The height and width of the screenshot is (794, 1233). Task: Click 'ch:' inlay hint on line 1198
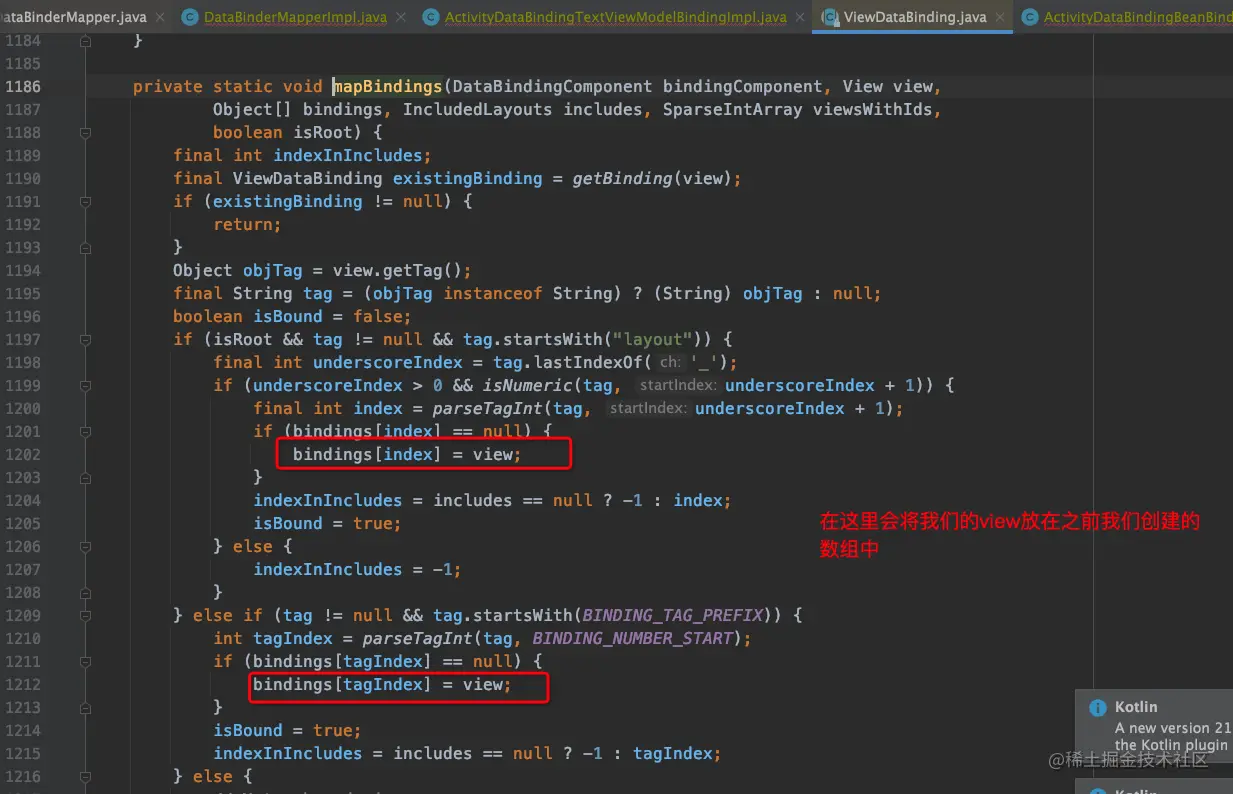671,362
